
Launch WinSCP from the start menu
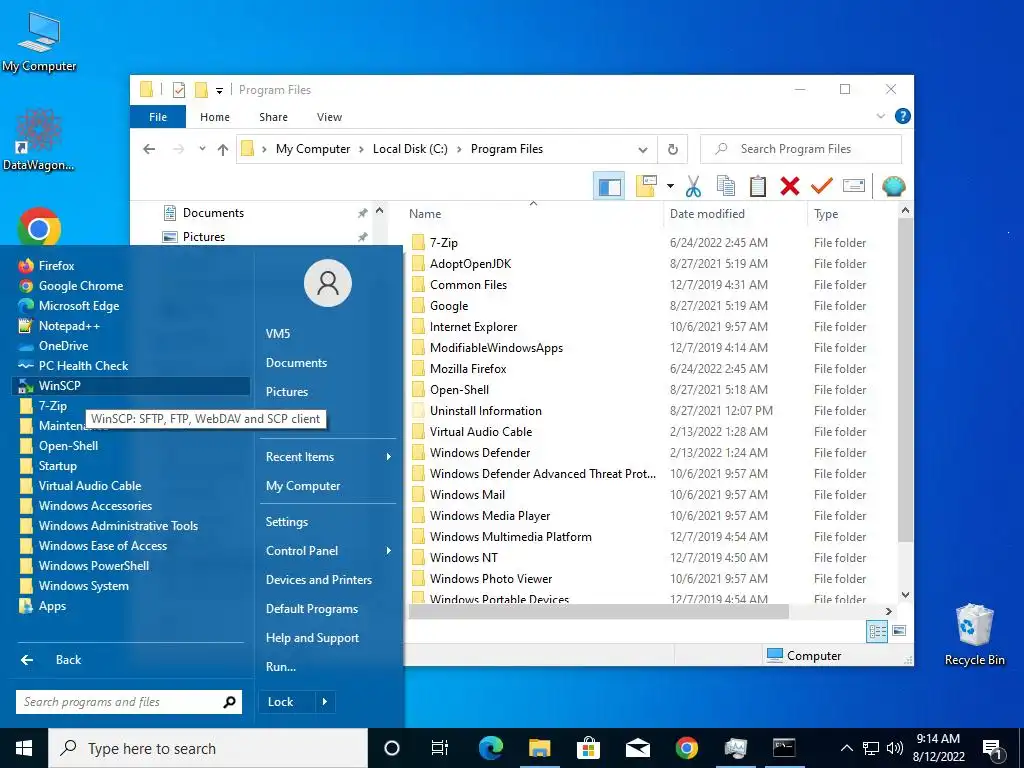click(x=131, y=386)
